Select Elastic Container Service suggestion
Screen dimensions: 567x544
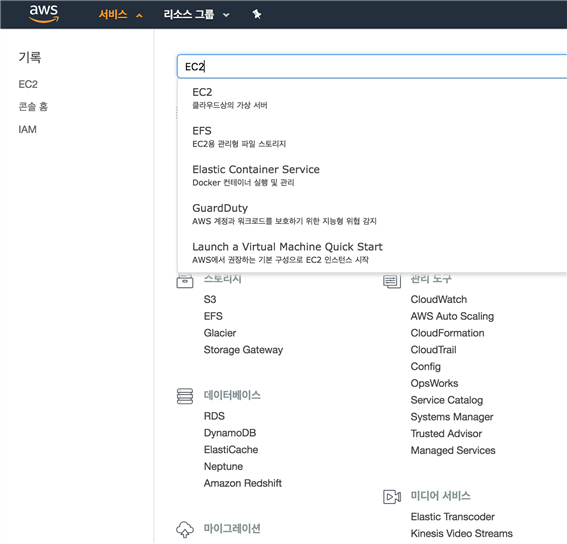(x=372, y=175)
